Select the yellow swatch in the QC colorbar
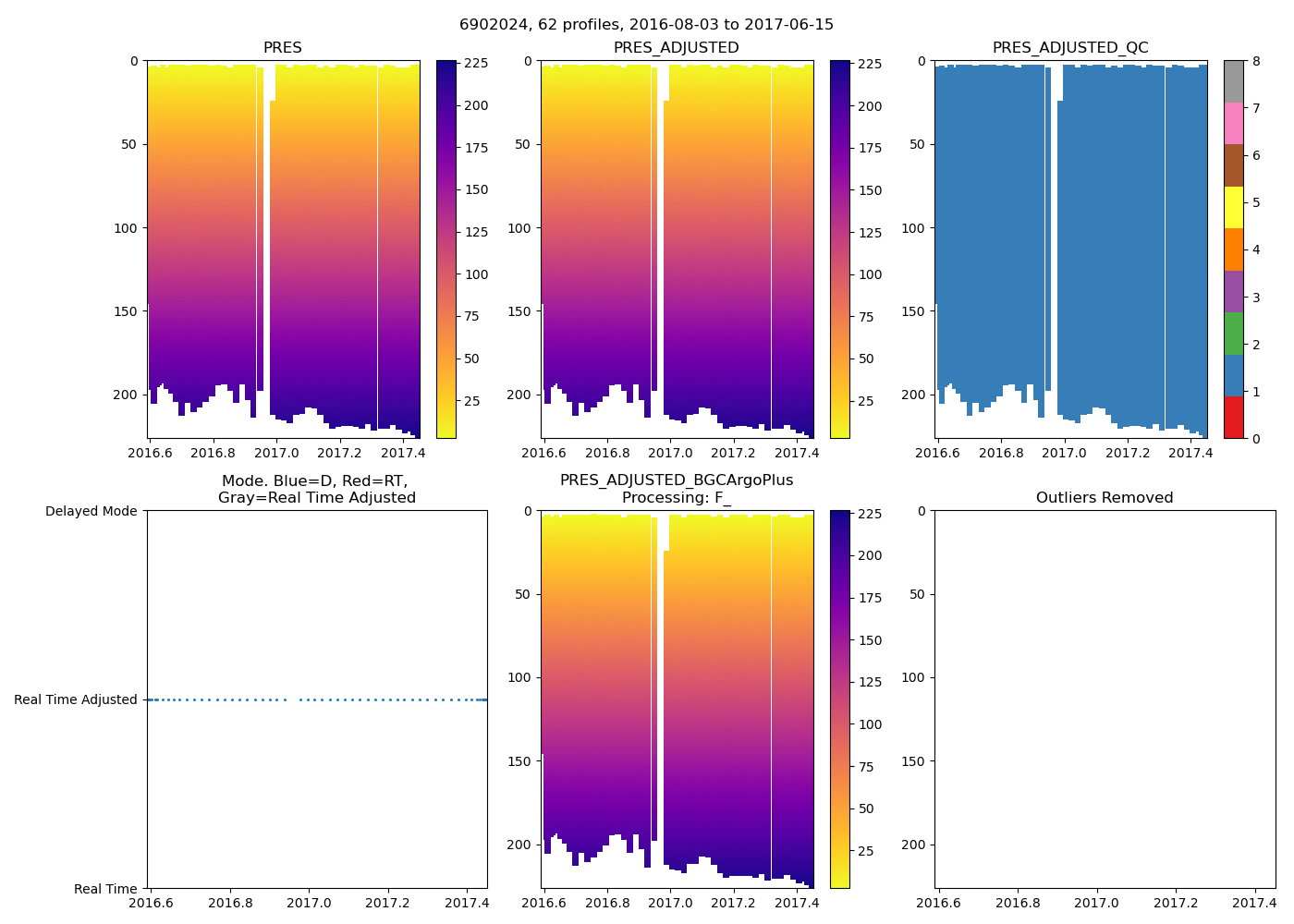Viewport: 1294px width, 924px height. click(1233, 207)
